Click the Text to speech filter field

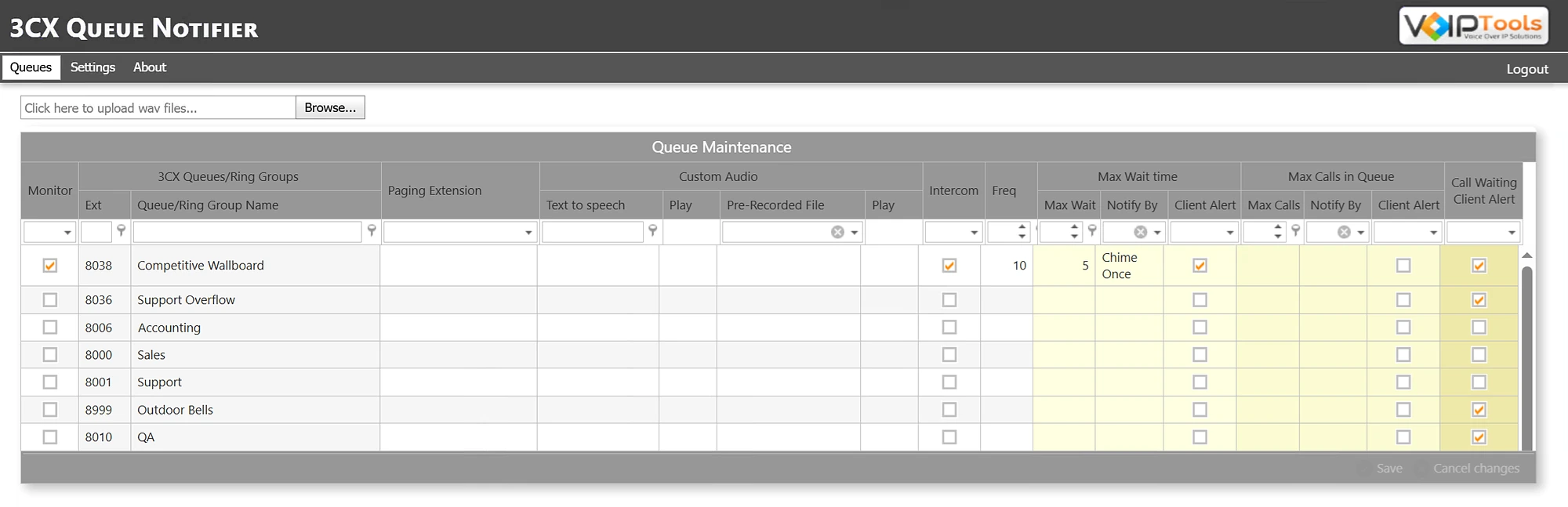593,232
